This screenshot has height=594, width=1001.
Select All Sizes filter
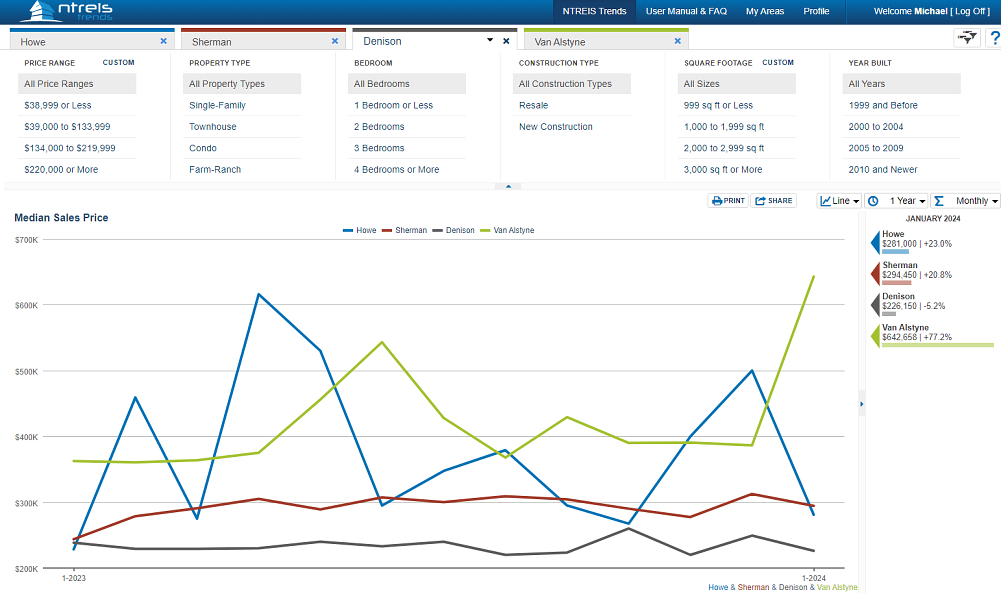click(x=737, y=84)
